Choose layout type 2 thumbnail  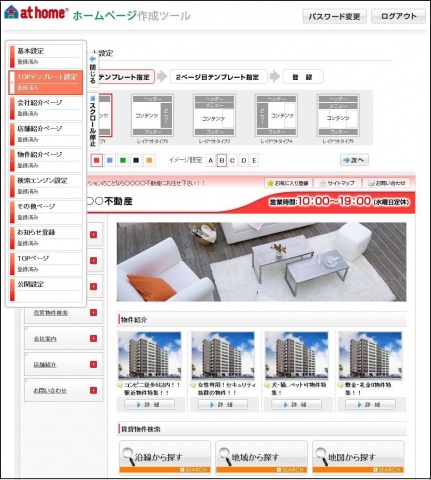tap(153, 116)
